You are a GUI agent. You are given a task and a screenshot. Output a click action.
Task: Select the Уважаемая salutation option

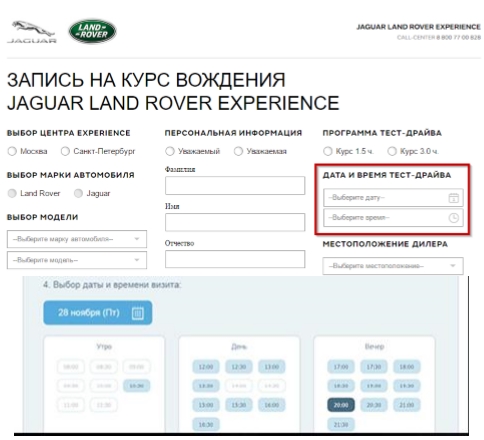tap(238, 151)
